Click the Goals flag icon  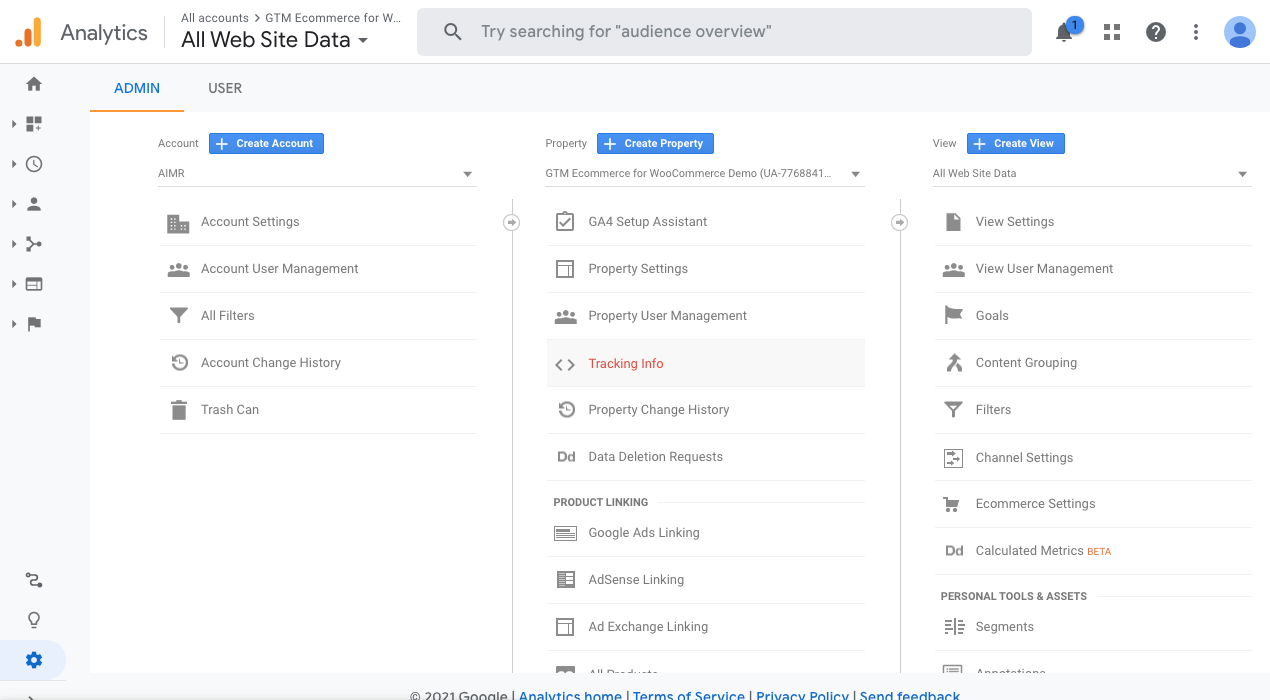point(953,316)
